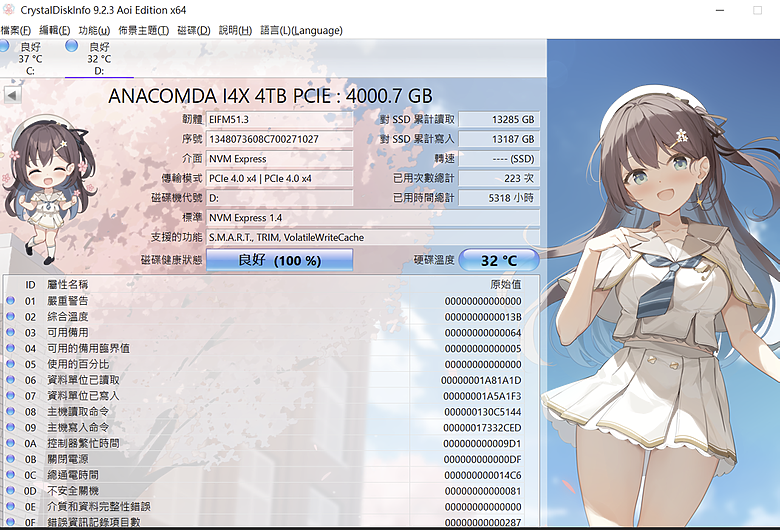This screenshot has height=530, width=780.
Task: Select the D: drive tab at 32 °C
Action: coord(99,59)
